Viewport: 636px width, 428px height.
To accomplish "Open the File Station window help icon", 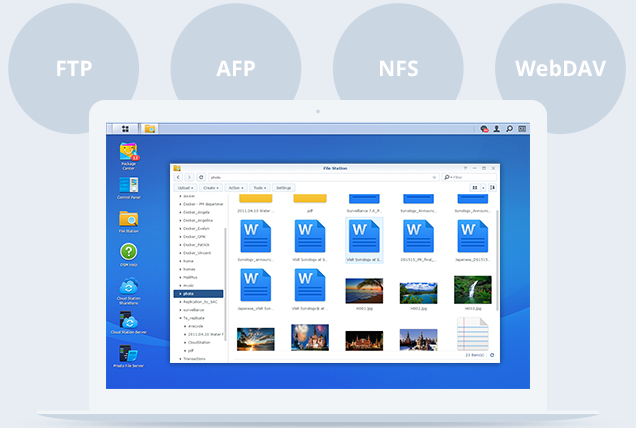I will pos(465,168).
